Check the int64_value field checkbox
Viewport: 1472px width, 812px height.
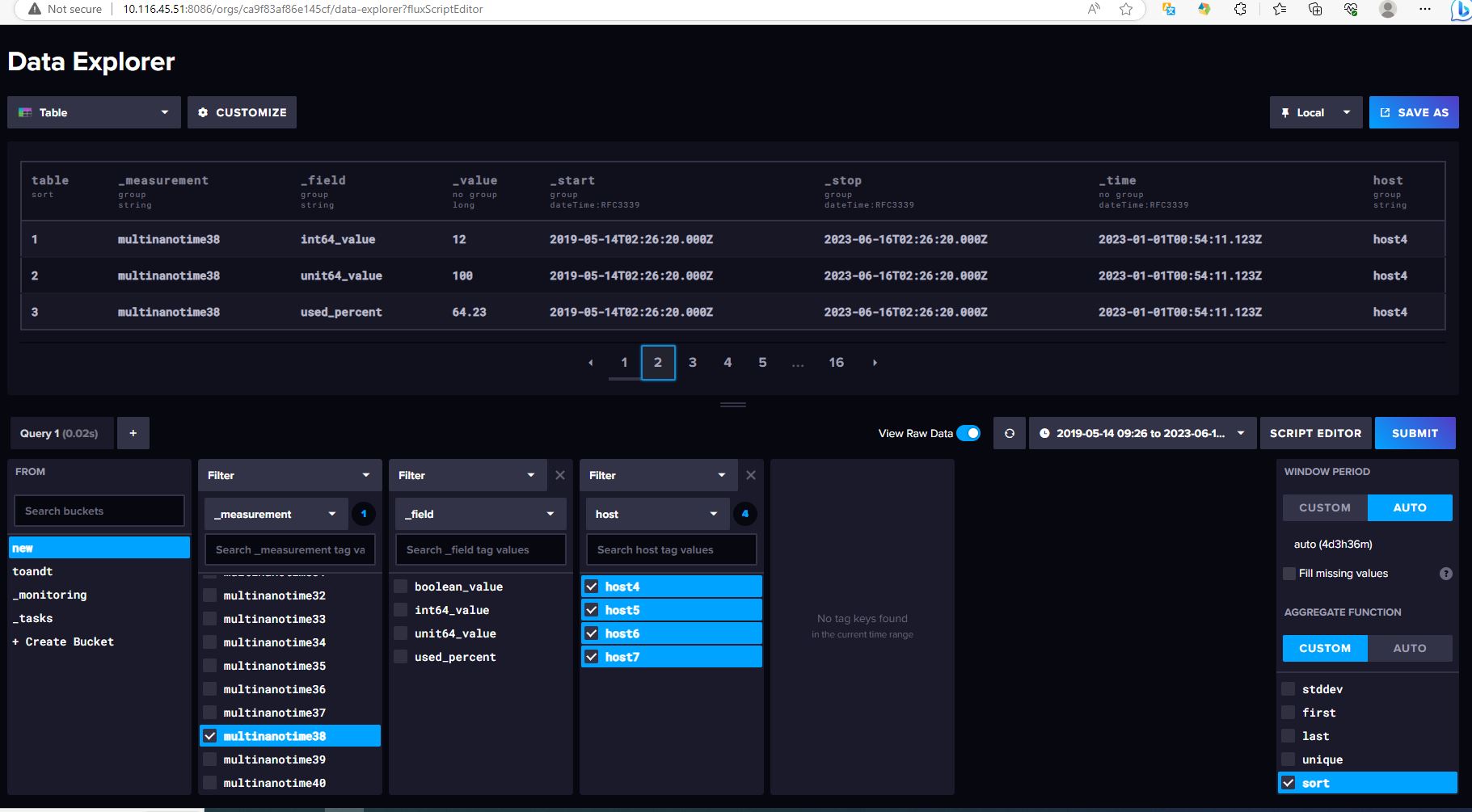pos(401,610)
